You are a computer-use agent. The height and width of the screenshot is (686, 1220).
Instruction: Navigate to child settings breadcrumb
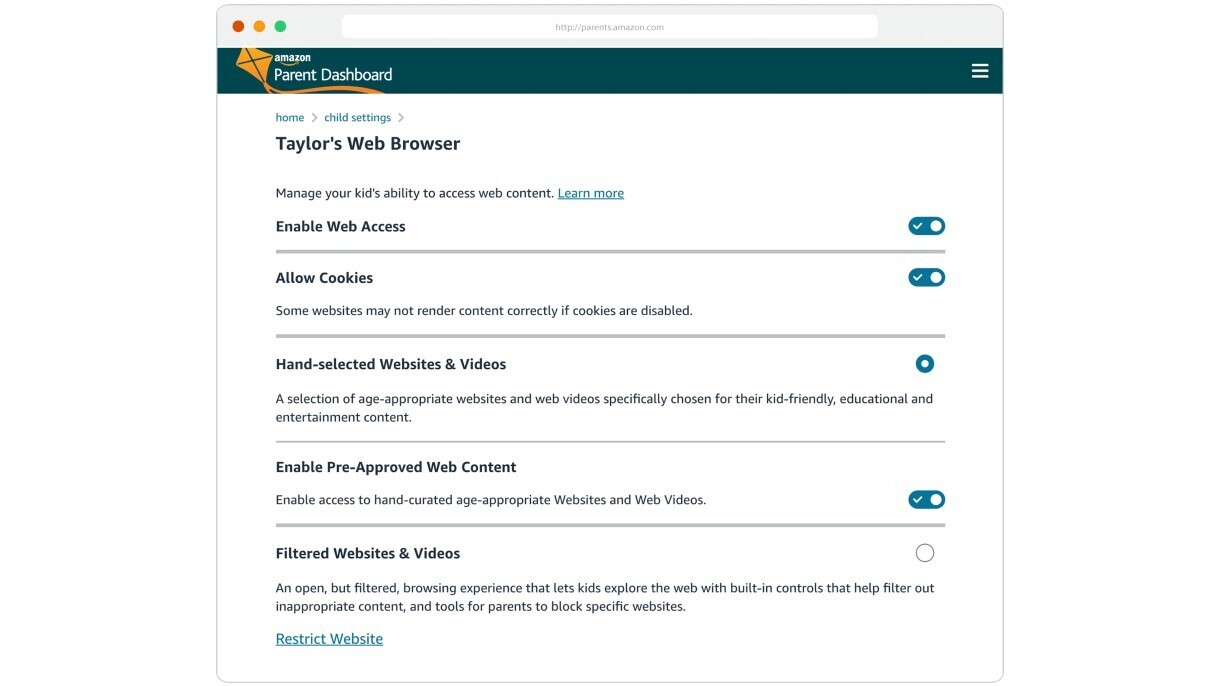pyautogui.click(x=357, y=118)
